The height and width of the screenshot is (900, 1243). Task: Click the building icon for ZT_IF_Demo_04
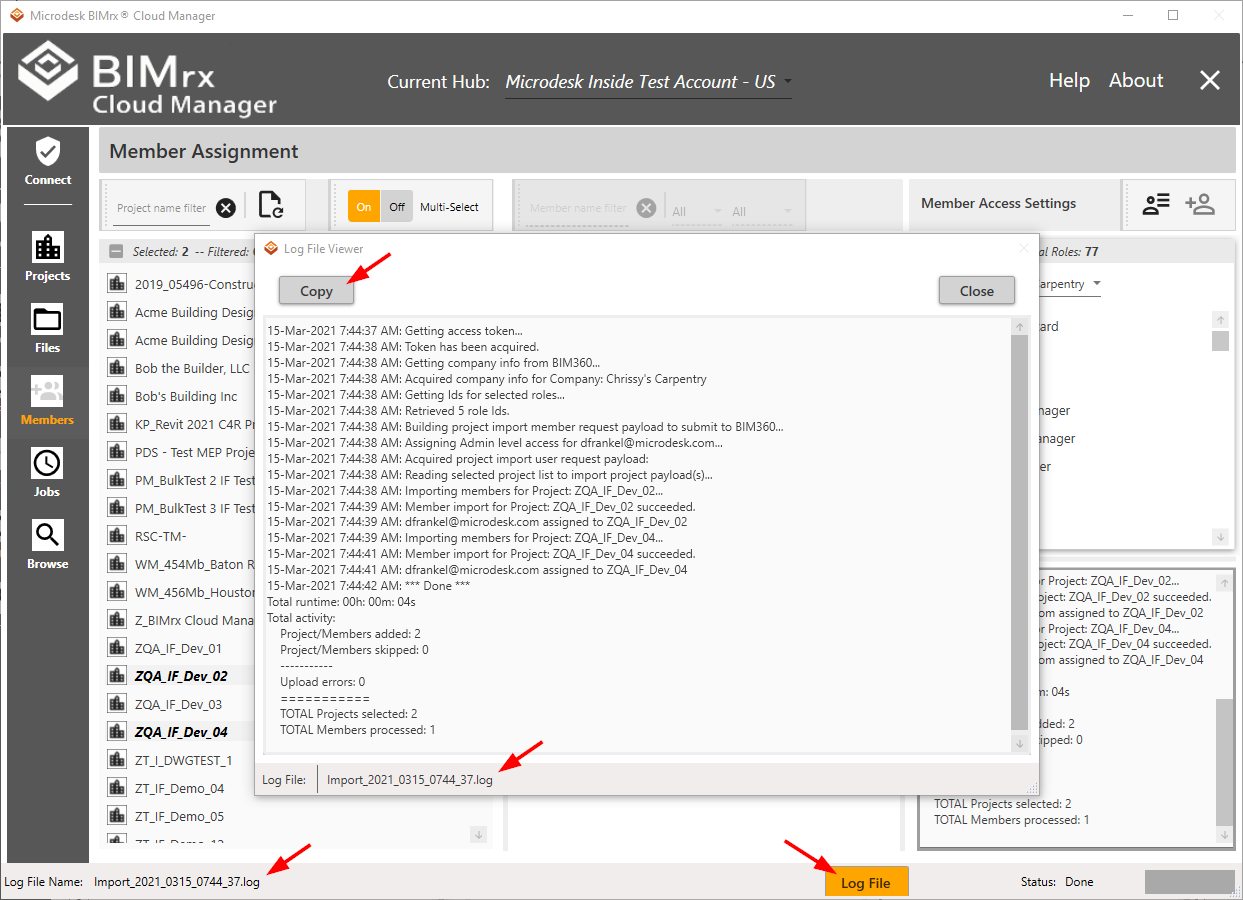[x=117, y=788]
